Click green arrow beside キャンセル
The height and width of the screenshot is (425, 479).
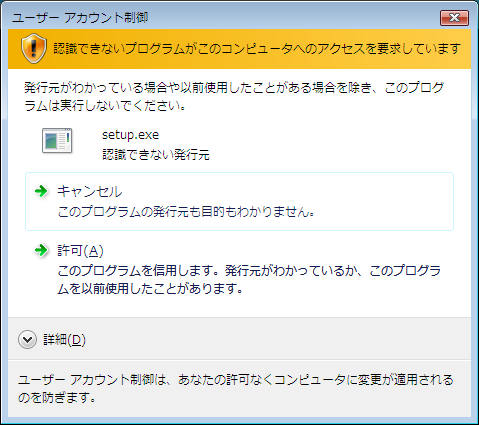(41, 191)
